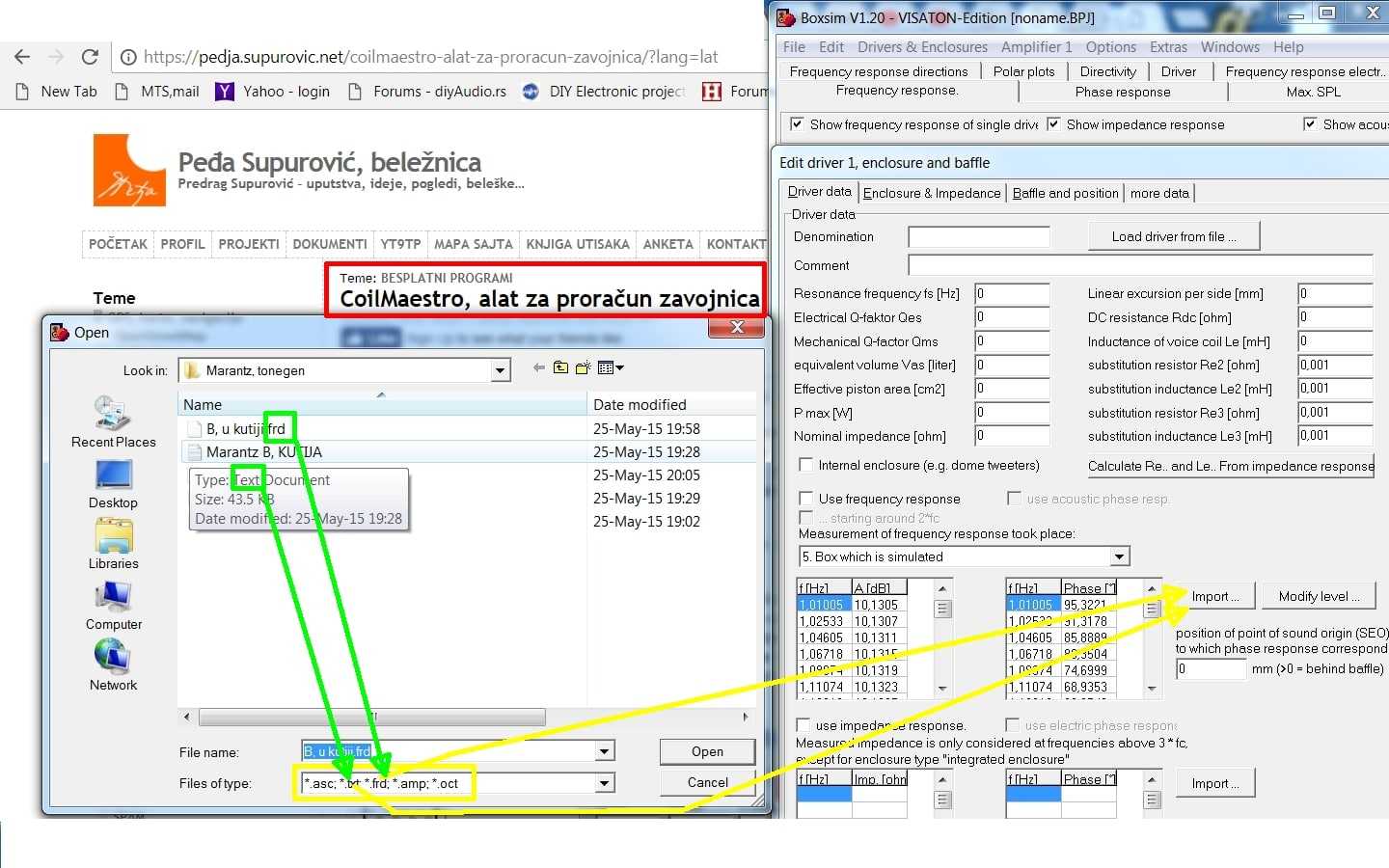This screenshot has width=1389, height=868.
Task: Sort files by Name column header
Action: [382, 405]
